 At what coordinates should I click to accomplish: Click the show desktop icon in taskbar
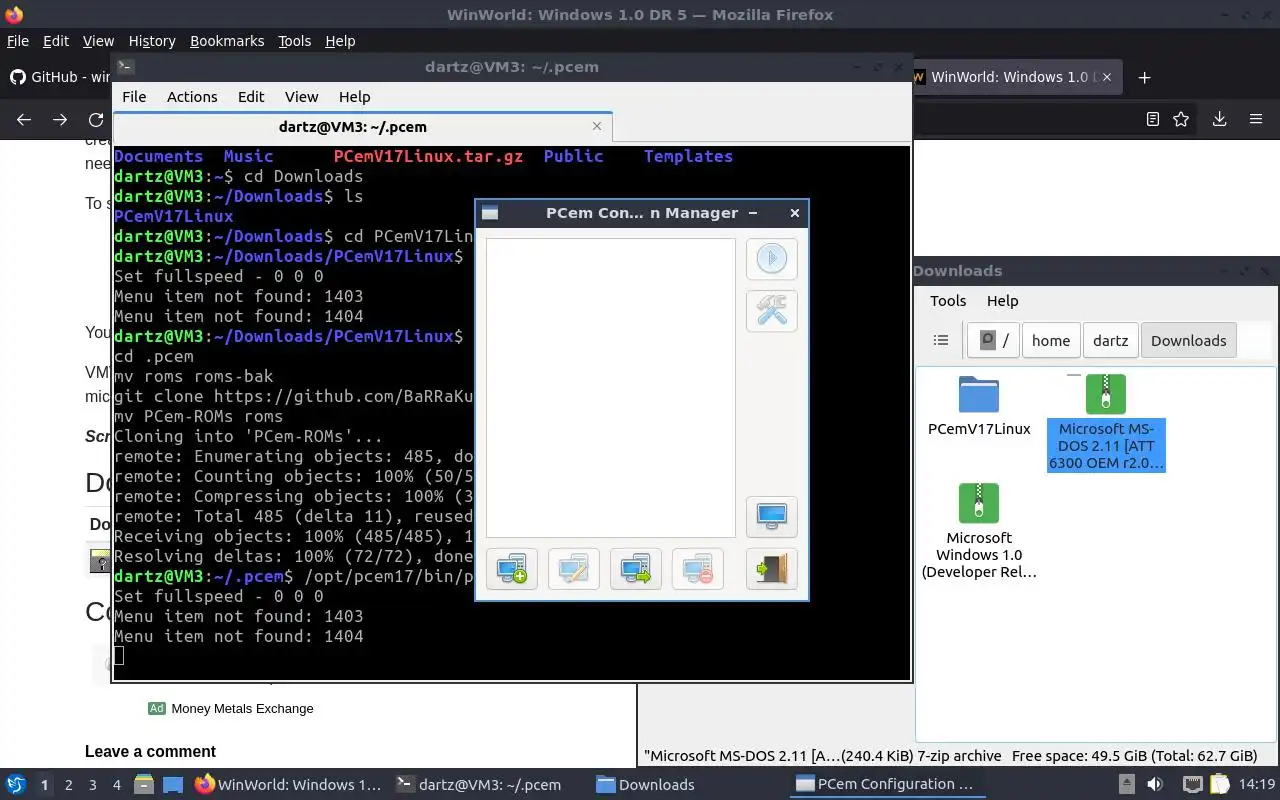tap(173, 785)
